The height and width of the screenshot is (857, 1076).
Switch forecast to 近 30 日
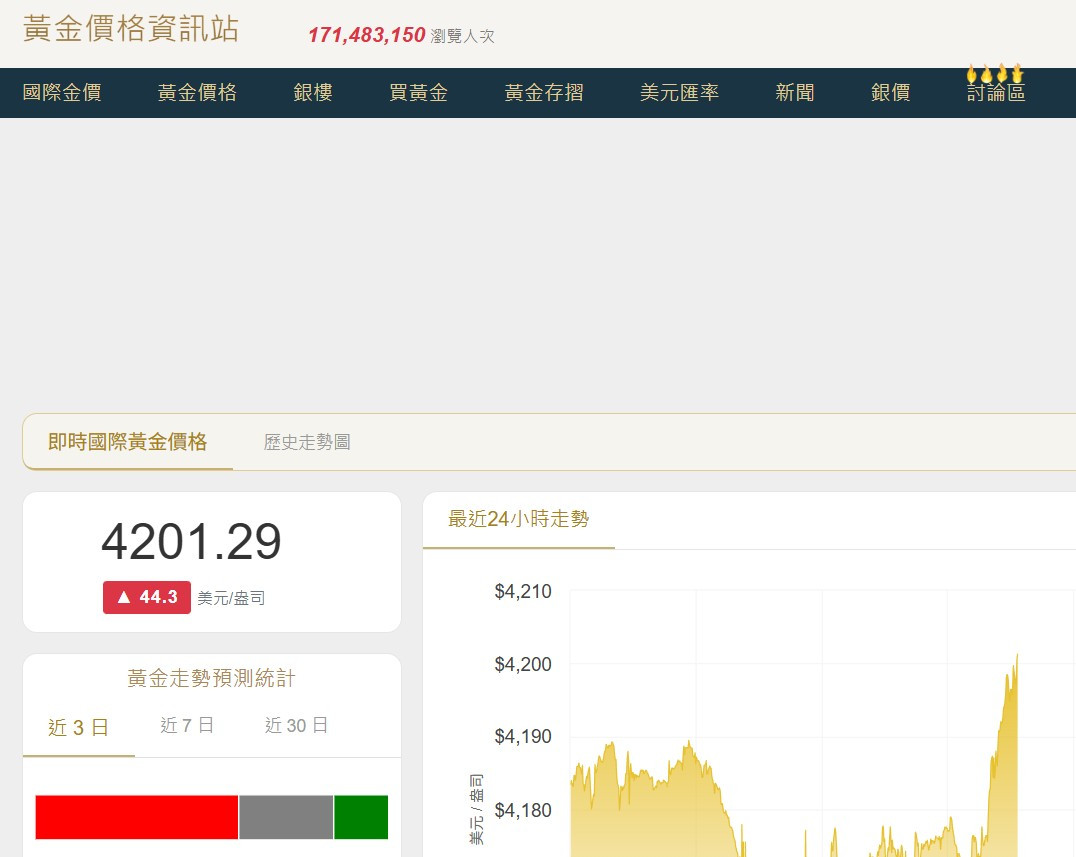tap(296, 726)
